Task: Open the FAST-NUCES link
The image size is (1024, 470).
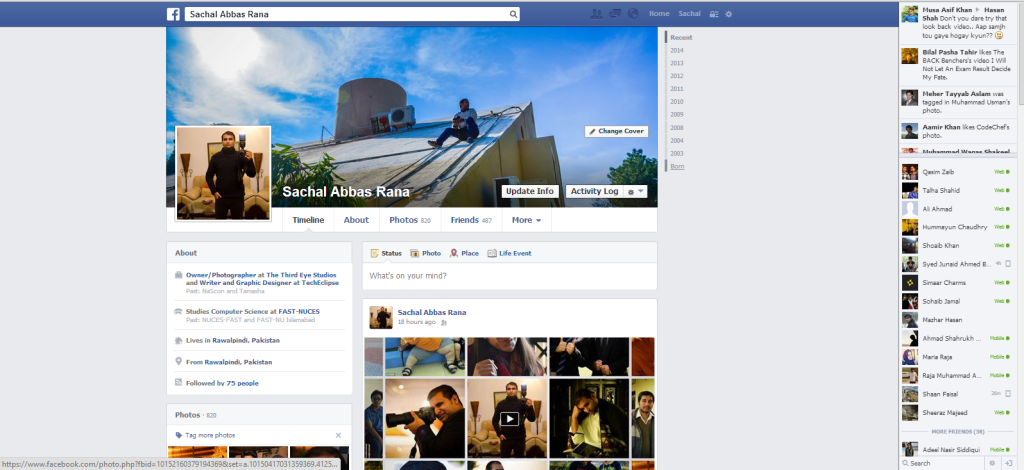Action: 299,312
